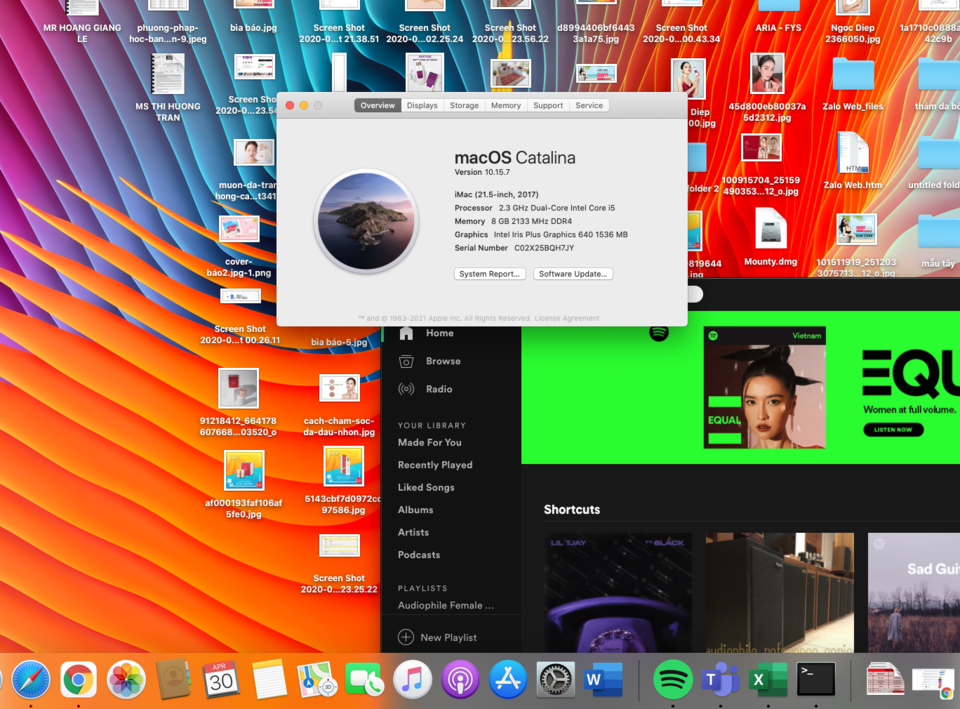This screenshot has width=960, height=709.
Task: Open Recently Played in Spotify
Action: pos(435,465)
